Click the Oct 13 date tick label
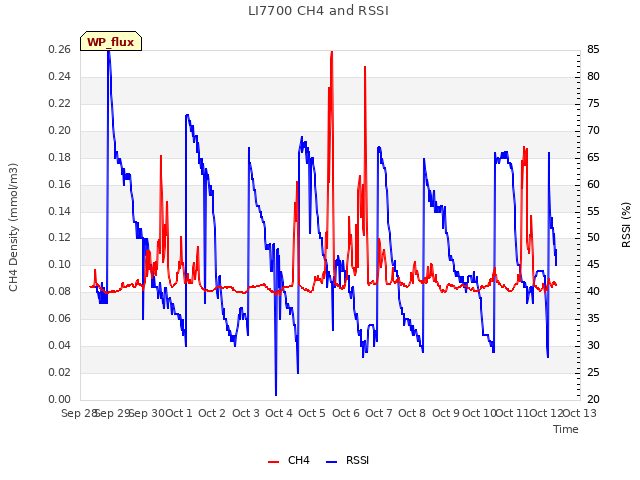640x480 pixels. (x=580, y=413)
